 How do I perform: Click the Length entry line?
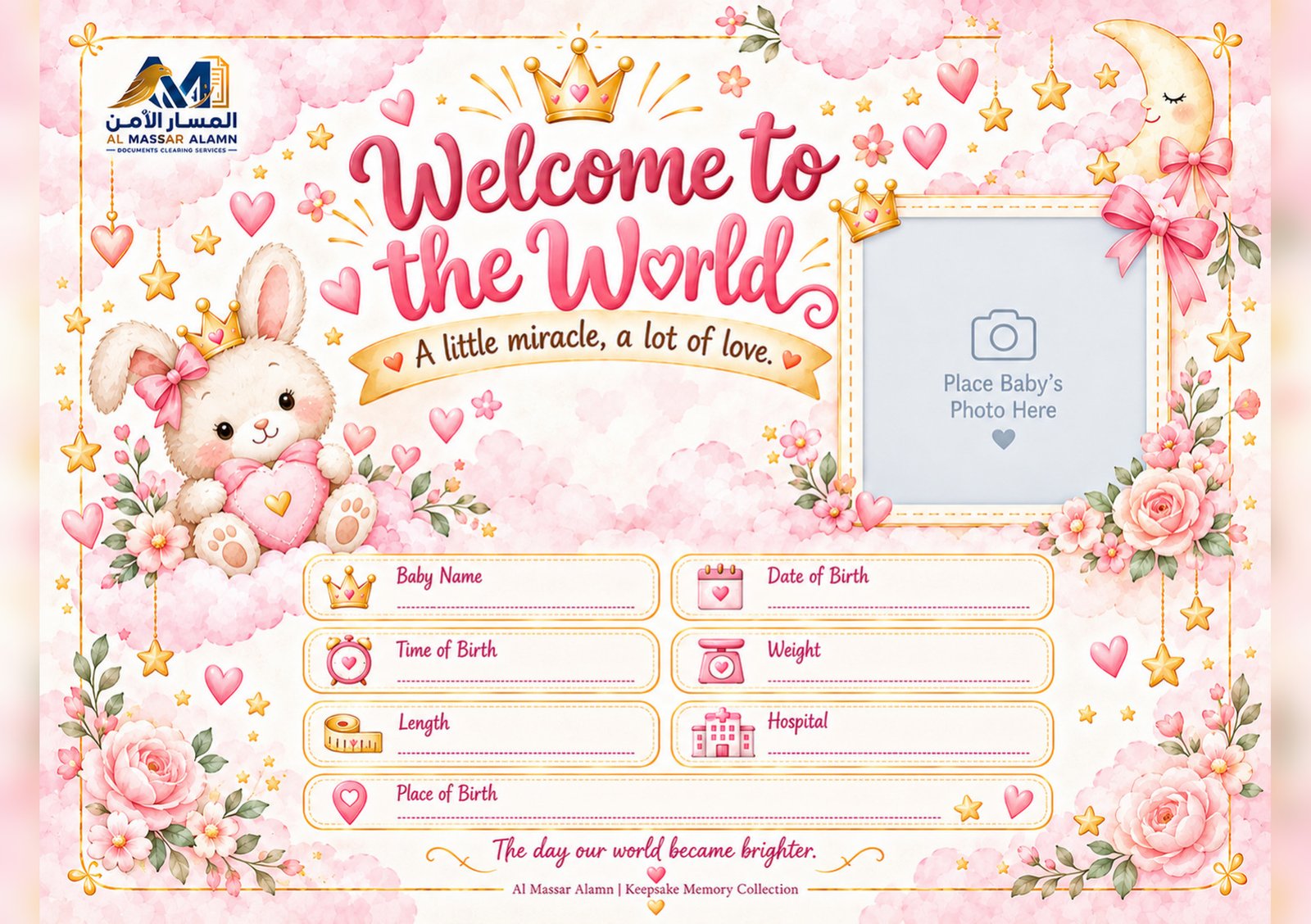click(515, 752)
